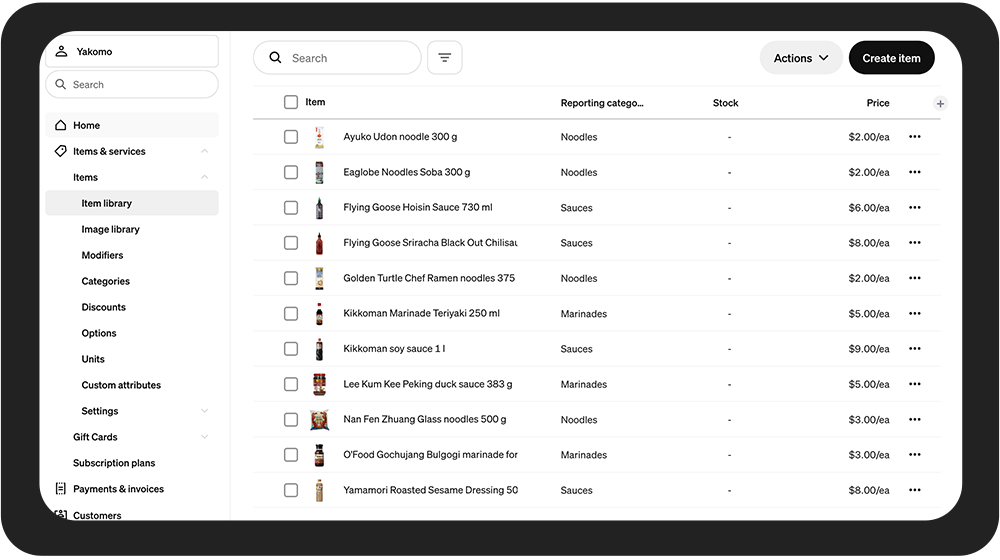Click the Home house icon in sidebar
The width and height of the screenshot is (1000, 560).
tap(61, 125)
